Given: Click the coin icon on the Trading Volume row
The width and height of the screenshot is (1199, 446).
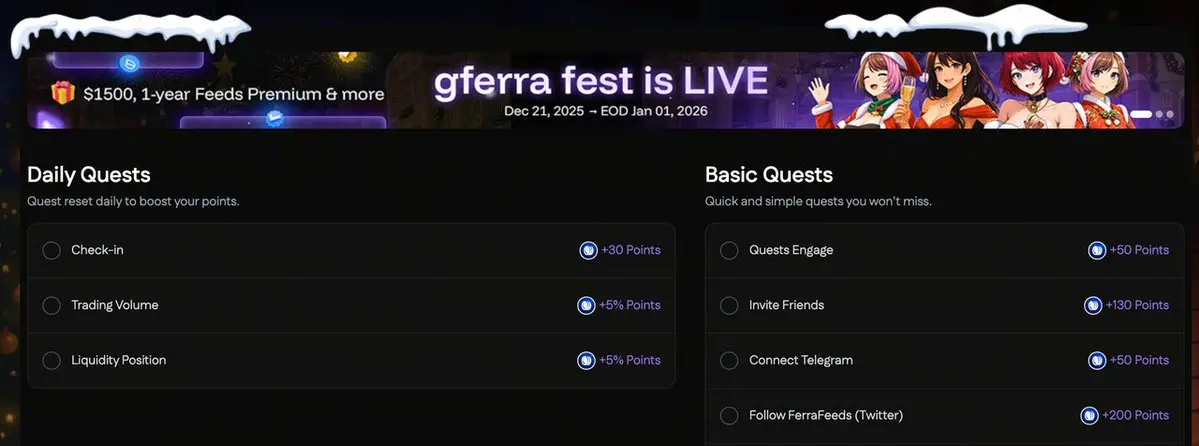Looking at the screenshot, I should 587,305.
